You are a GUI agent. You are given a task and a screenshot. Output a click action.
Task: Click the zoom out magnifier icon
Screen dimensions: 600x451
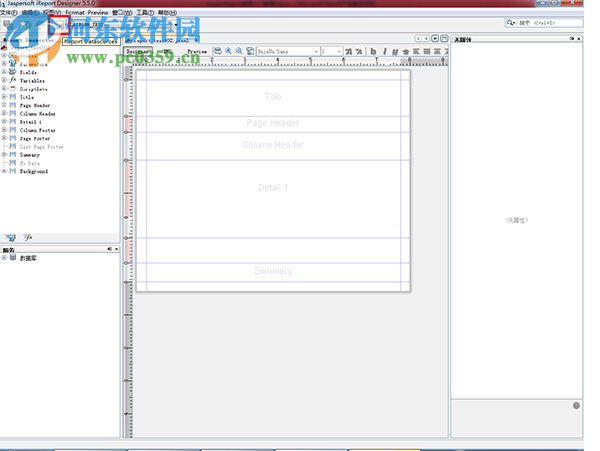[x=239, y=51]
